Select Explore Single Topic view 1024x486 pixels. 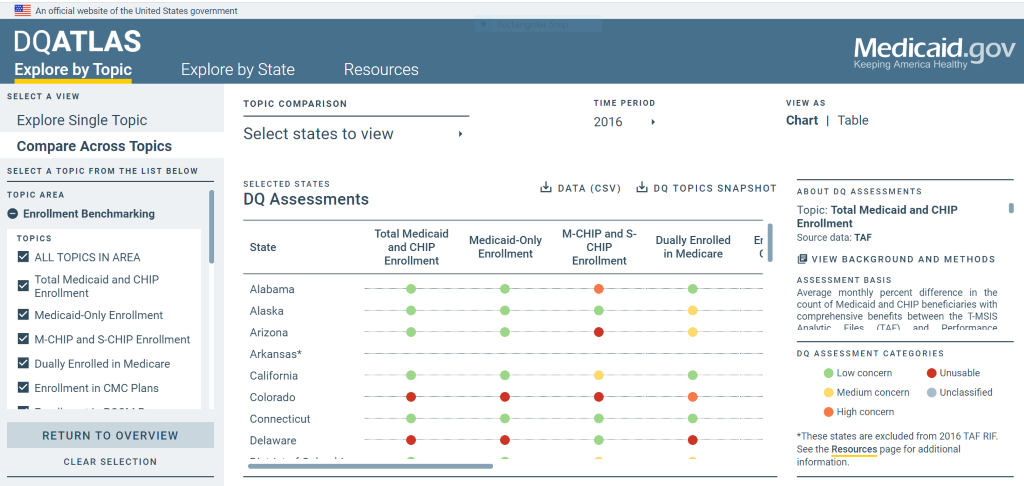pos(82,120)
